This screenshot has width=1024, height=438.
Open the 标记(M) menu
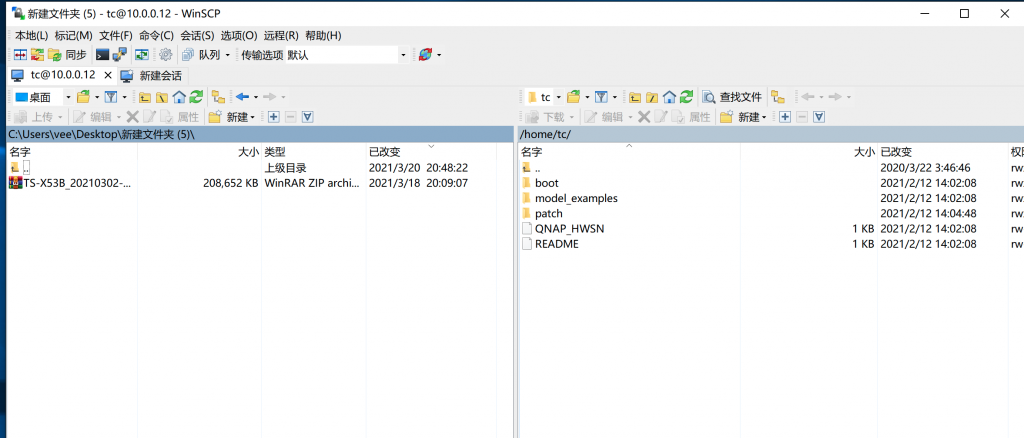74,35
